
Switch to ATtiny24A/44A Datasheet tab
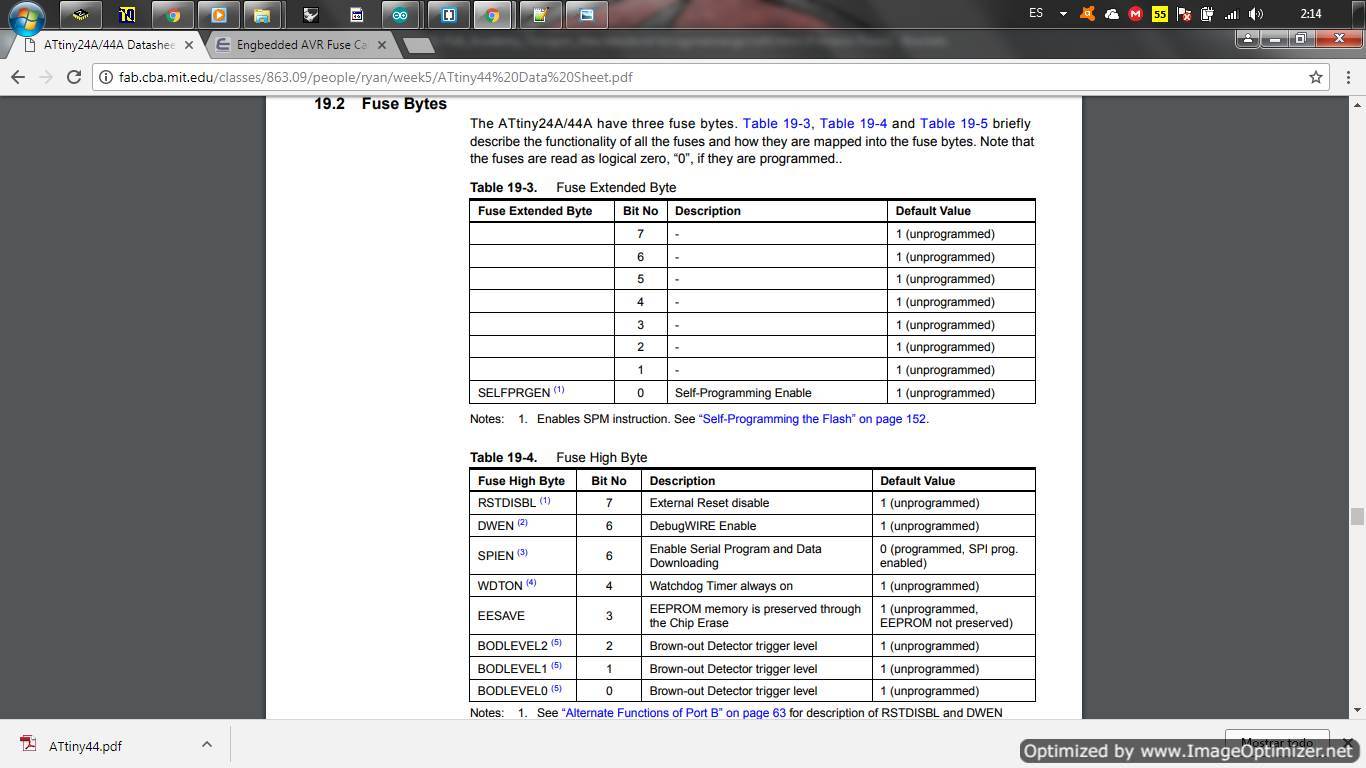(109, 45)
